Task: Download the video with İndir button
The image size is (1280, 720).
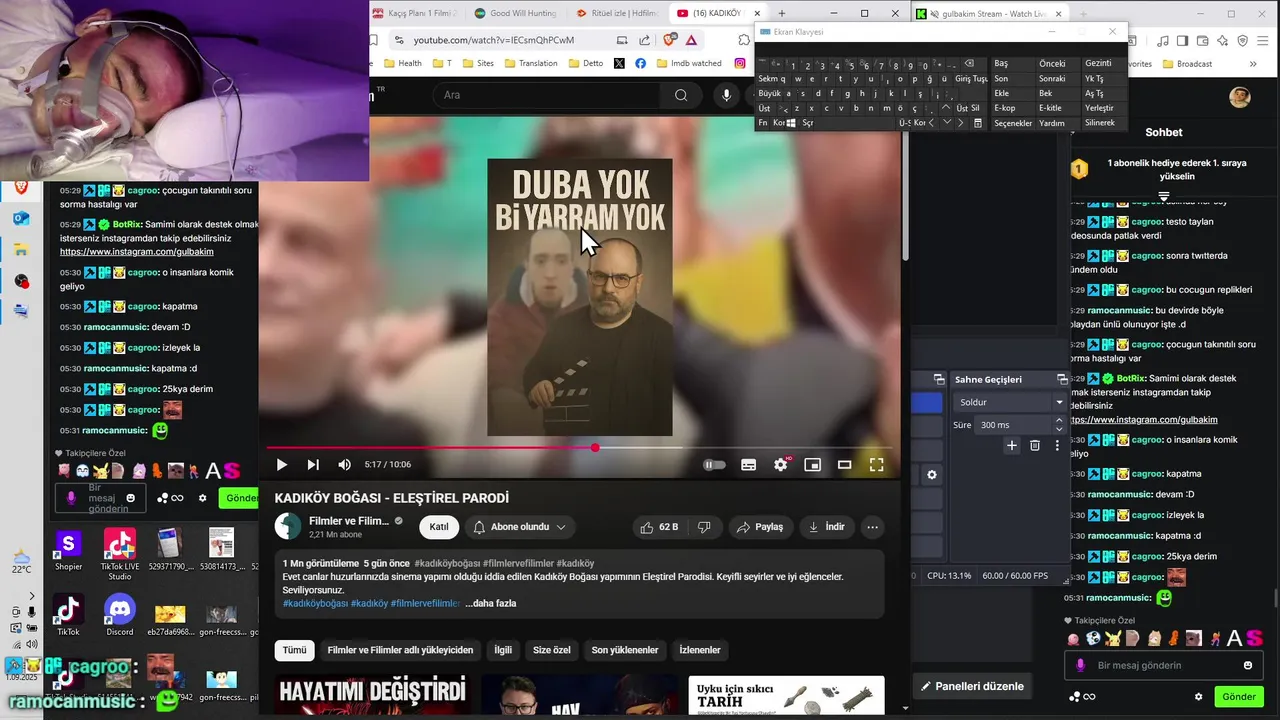Action: 827,527
